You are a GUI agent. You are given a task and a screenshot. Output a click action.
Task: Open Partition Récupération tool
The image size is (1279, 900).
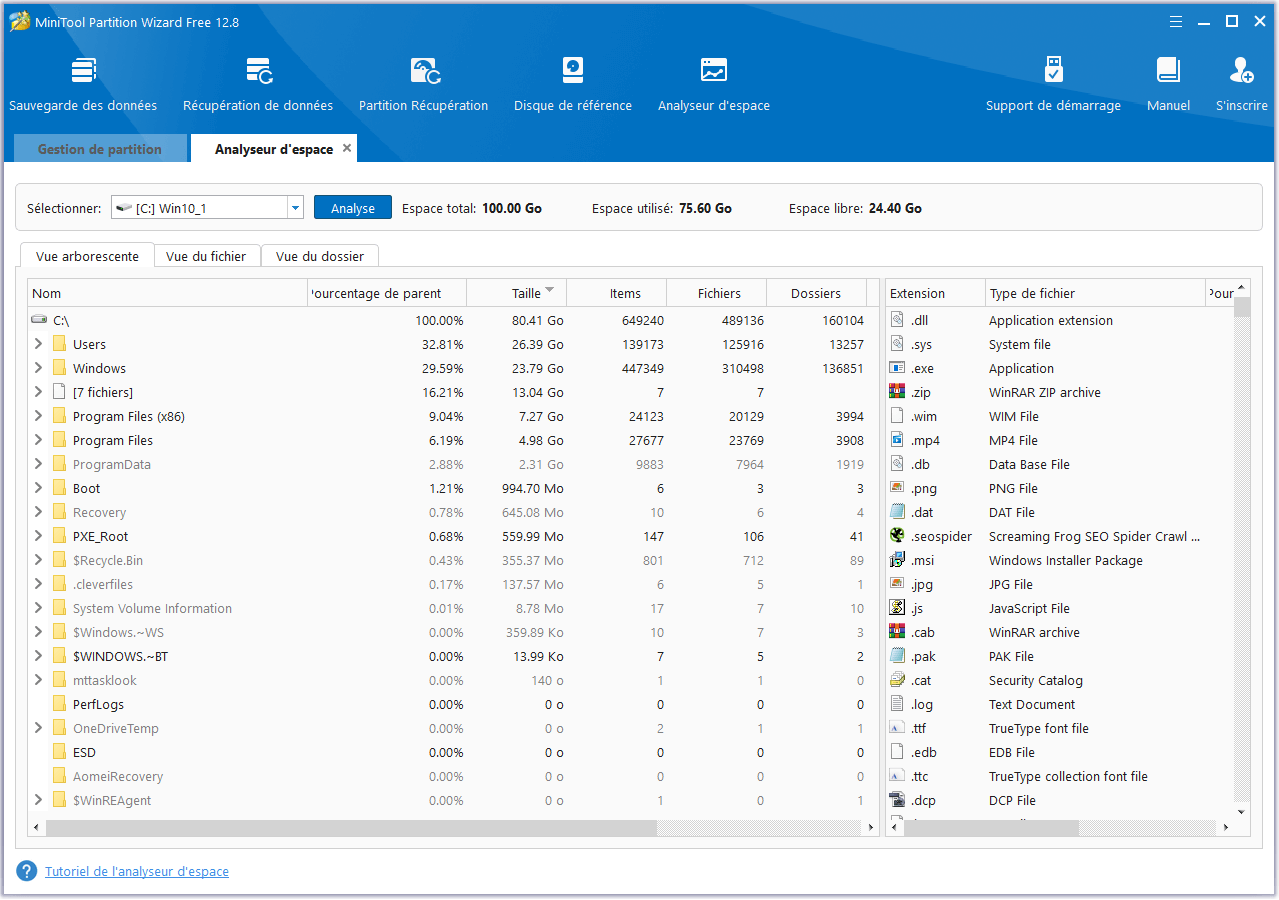click(424, 72)
